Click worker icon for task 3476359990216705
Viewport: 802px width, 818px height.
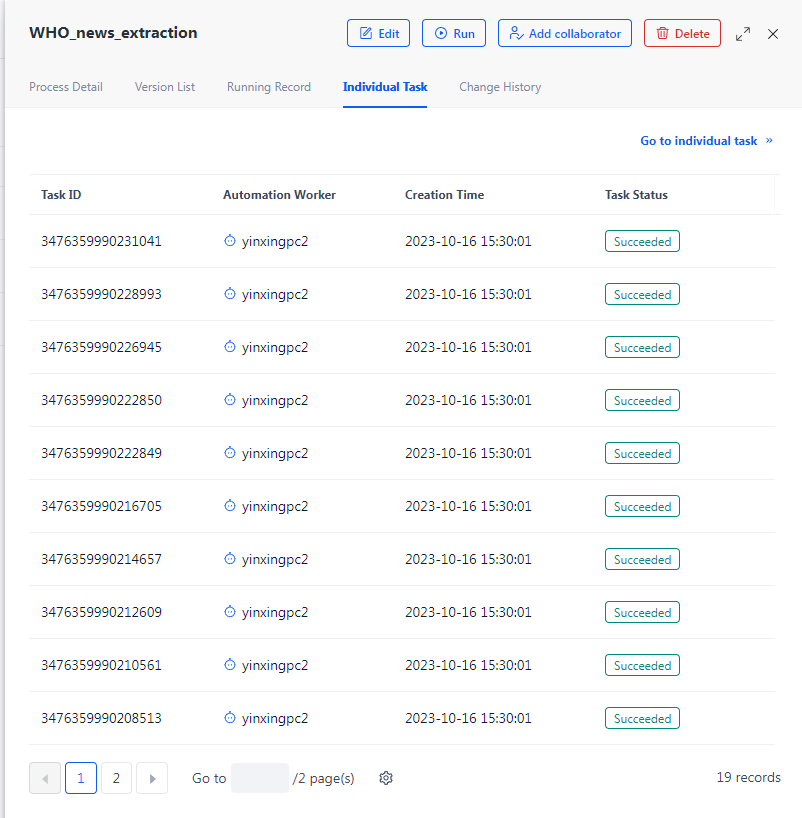[x=229, y=506]
